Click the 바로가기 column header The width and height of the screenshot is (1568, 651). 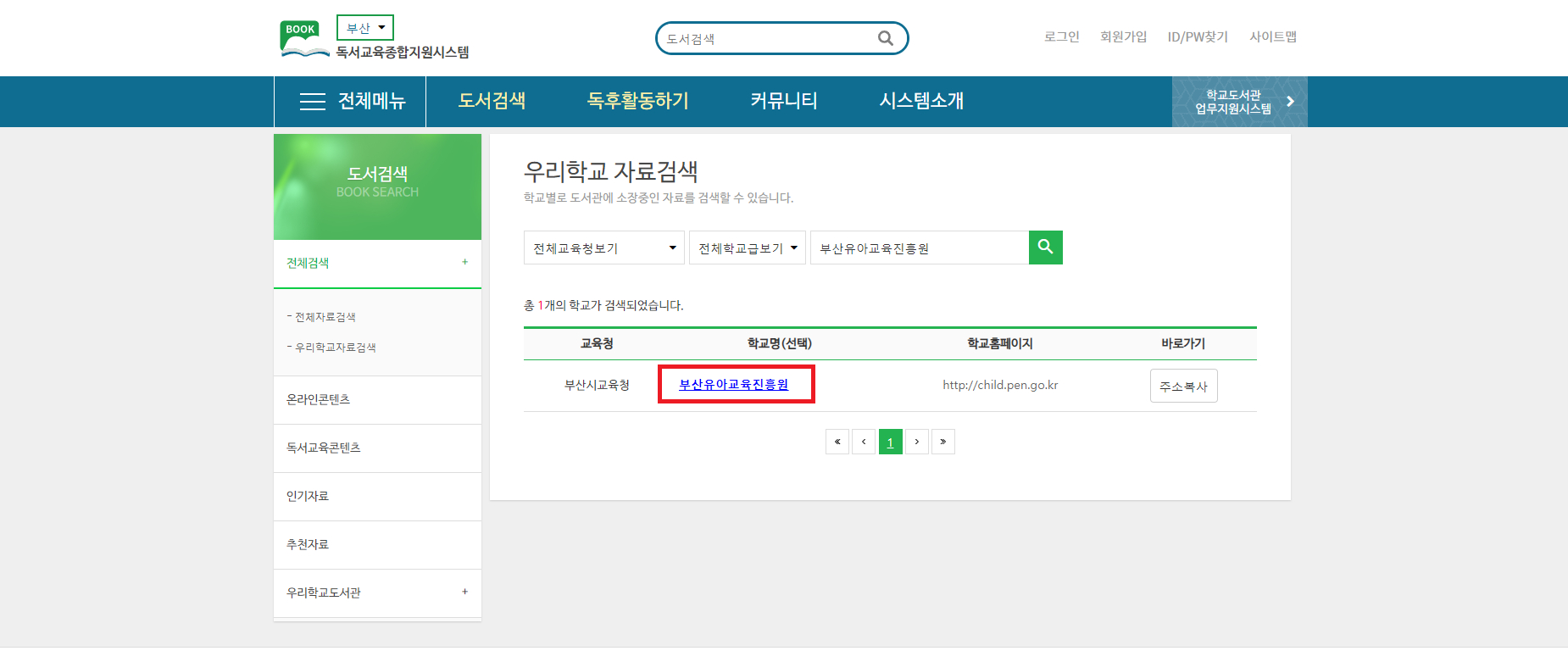coord(1183,343)
